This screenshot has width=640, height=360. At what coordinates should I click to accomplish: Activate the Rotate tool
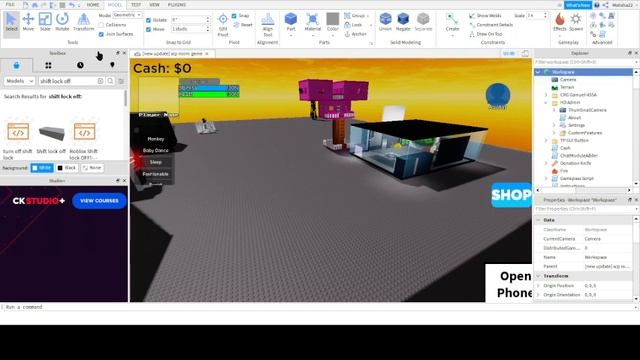[62, 22]
